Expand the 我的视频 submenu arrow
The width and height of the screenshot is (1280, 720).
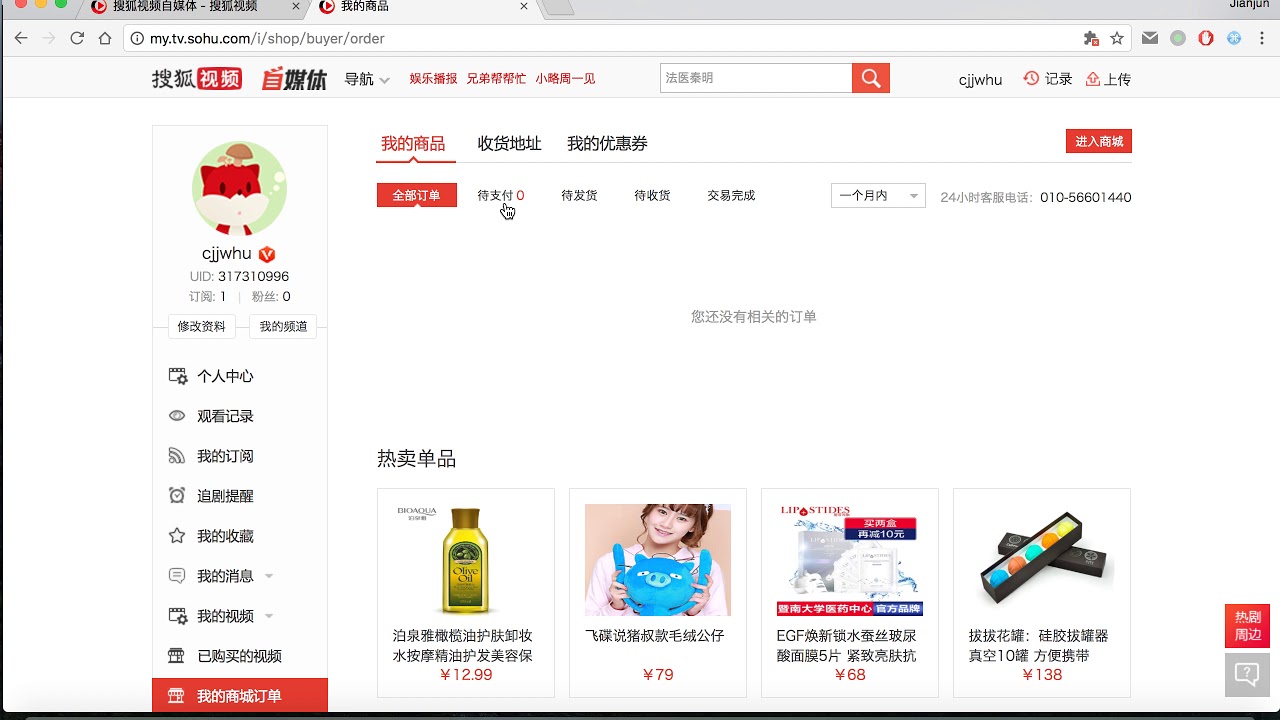click(x=269, y=617)
